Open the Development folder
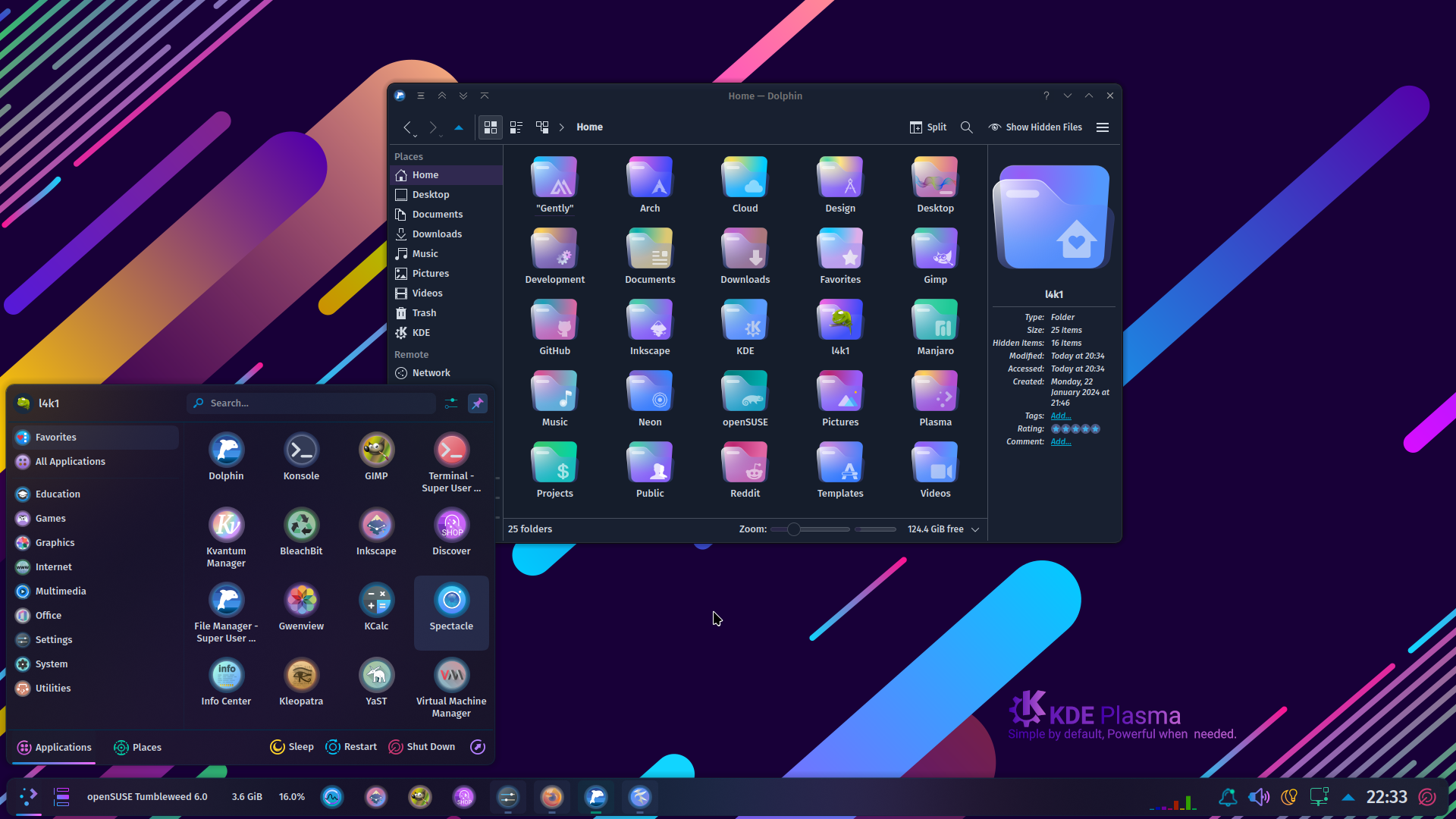1456x819 pixels. [554, 256]
